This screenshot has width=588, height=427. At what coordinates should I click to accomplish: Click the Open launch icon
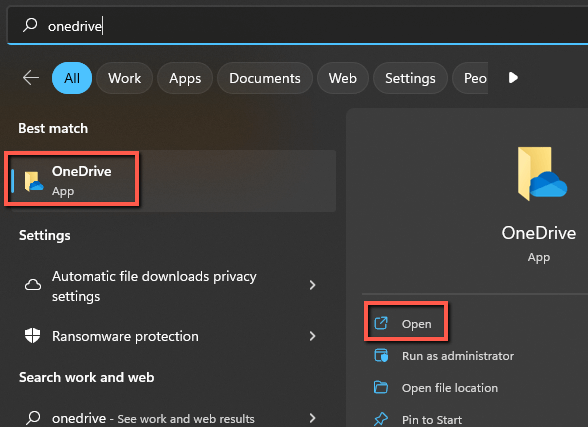381,323
